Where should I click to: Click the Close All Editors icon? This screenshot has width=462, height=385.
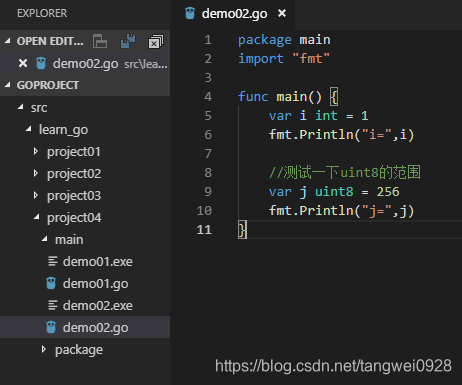coord(156,42)
